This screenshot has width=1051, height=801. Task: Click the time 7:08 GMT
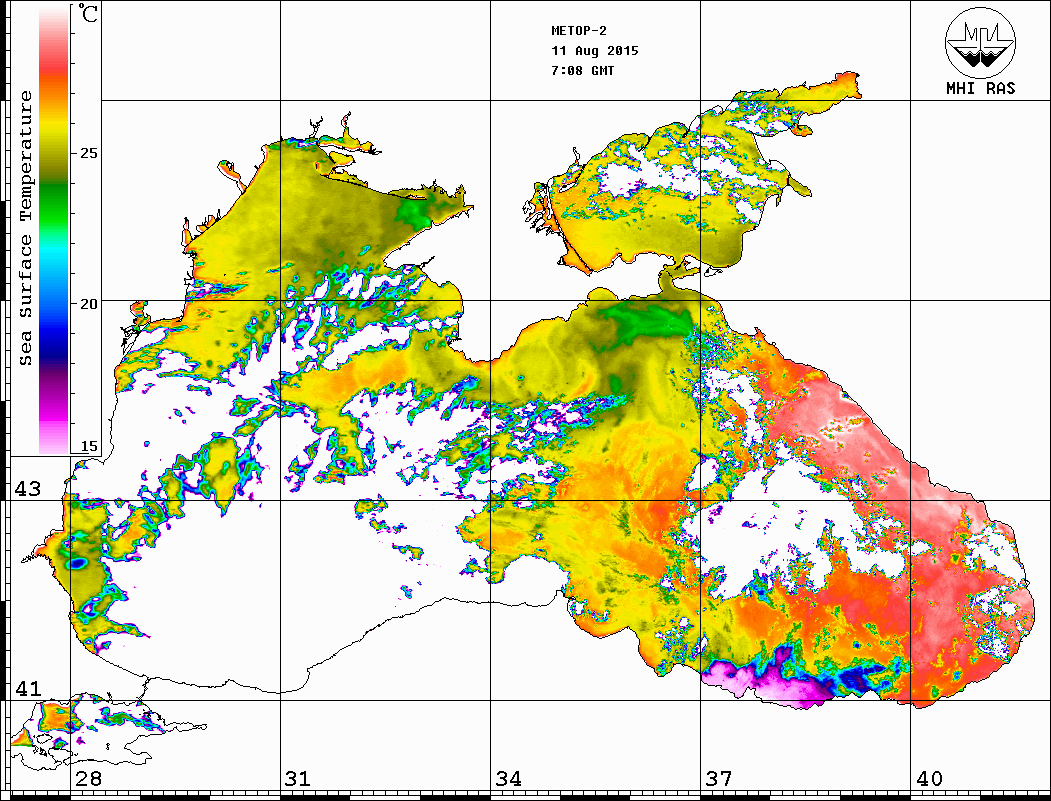tap(583, 70)
